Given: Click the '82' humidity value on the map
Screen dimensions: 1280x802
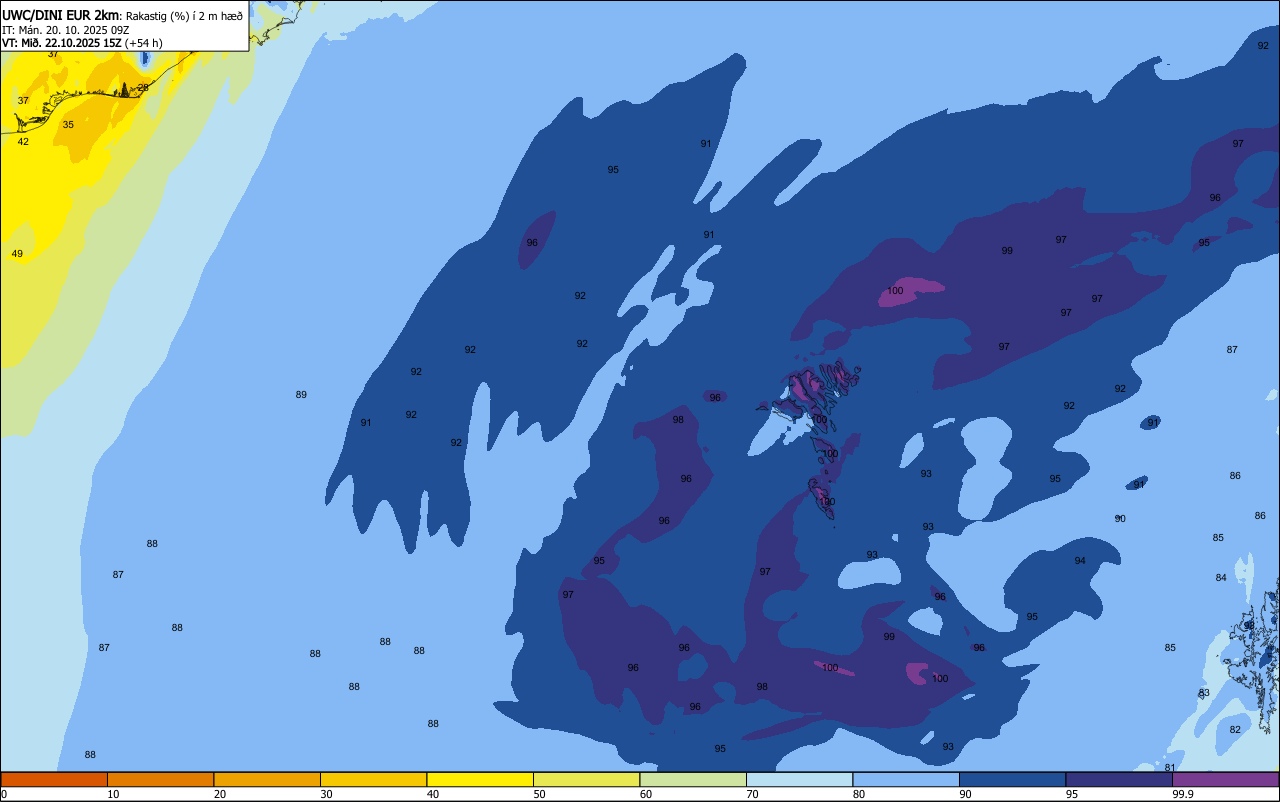Looking at the screenshot, I should point(1235,730).
